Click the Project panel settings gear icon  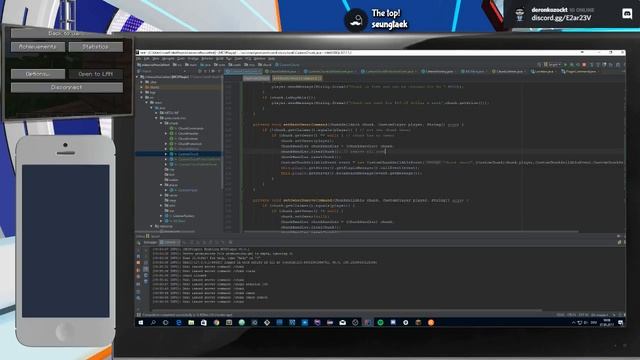tap(213, 71)
